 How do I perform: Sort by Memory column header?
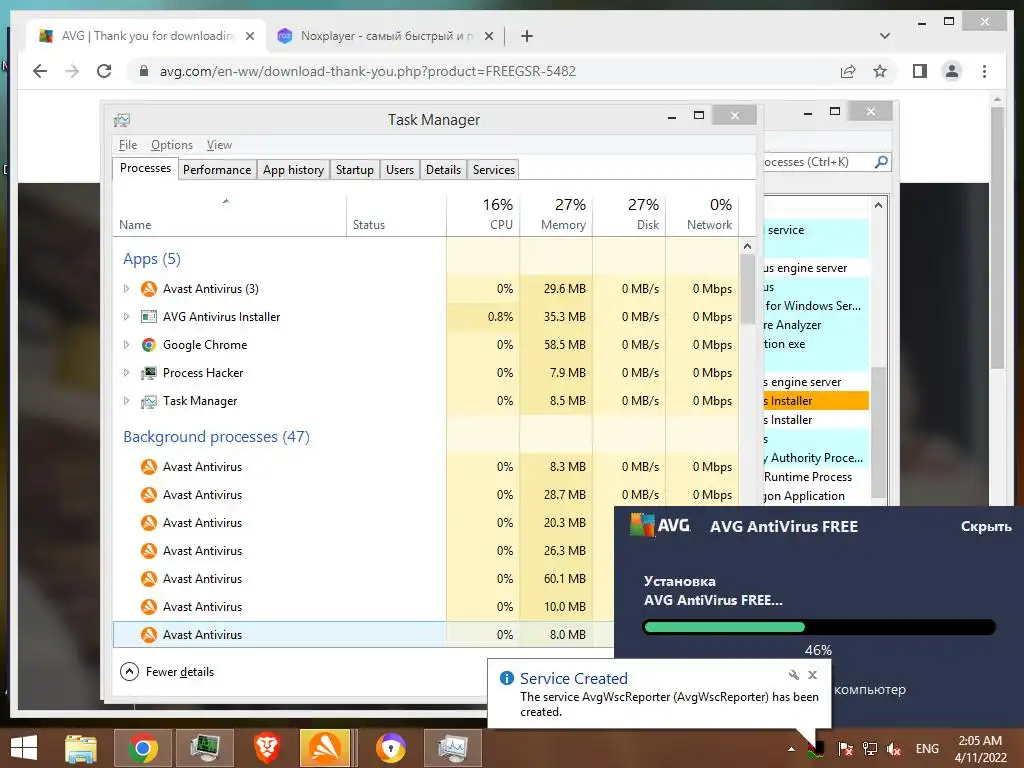[x=556, y=215]
